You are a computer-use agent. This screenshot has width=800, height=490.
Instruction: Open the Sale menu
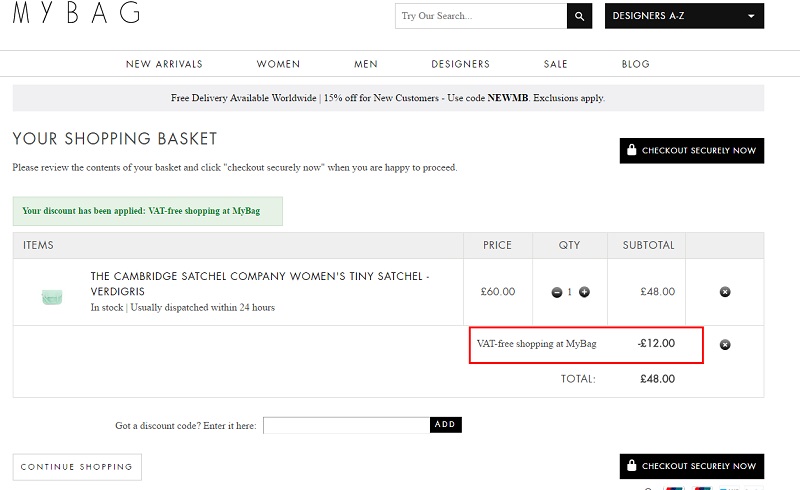pos(555,64)
